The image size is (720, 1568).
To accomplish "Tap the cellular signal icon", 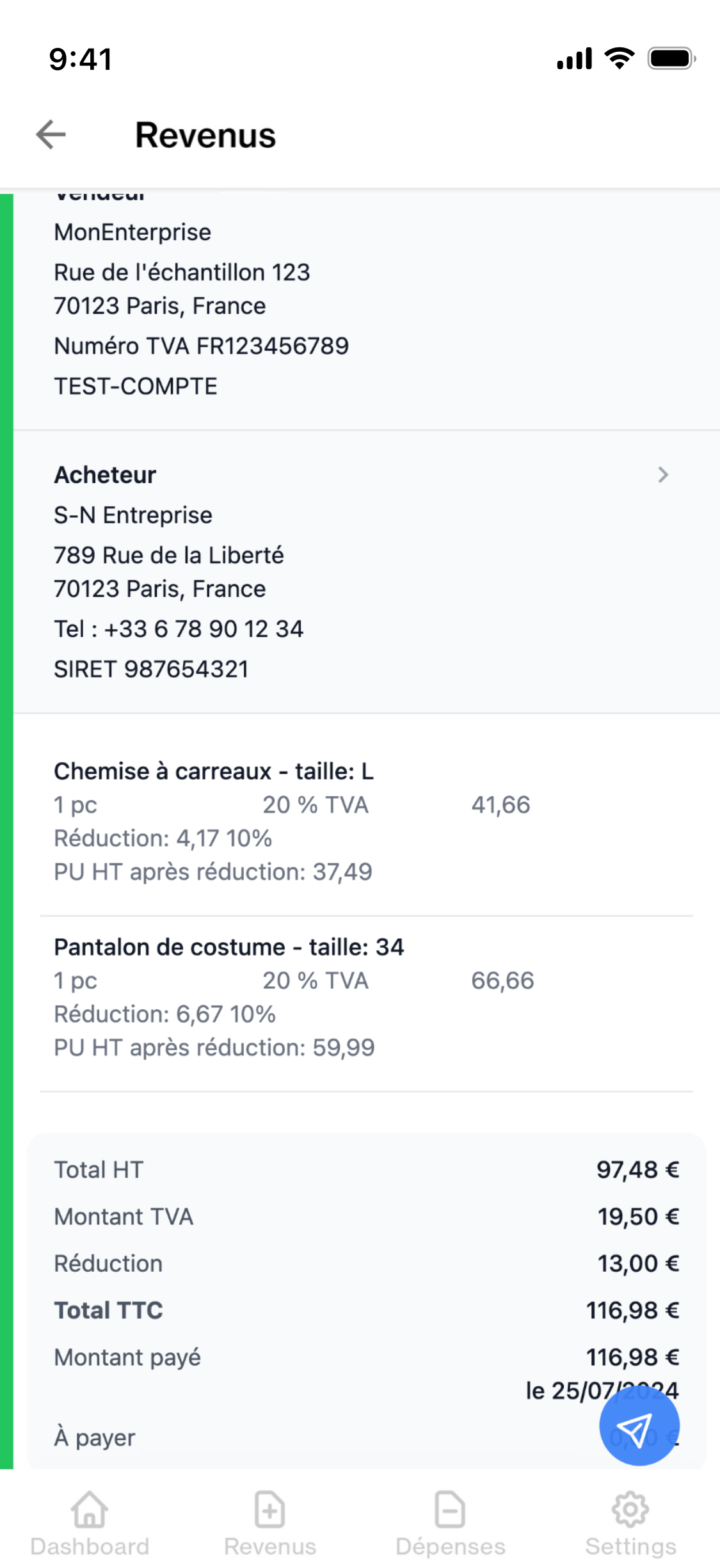I will 574,59.
